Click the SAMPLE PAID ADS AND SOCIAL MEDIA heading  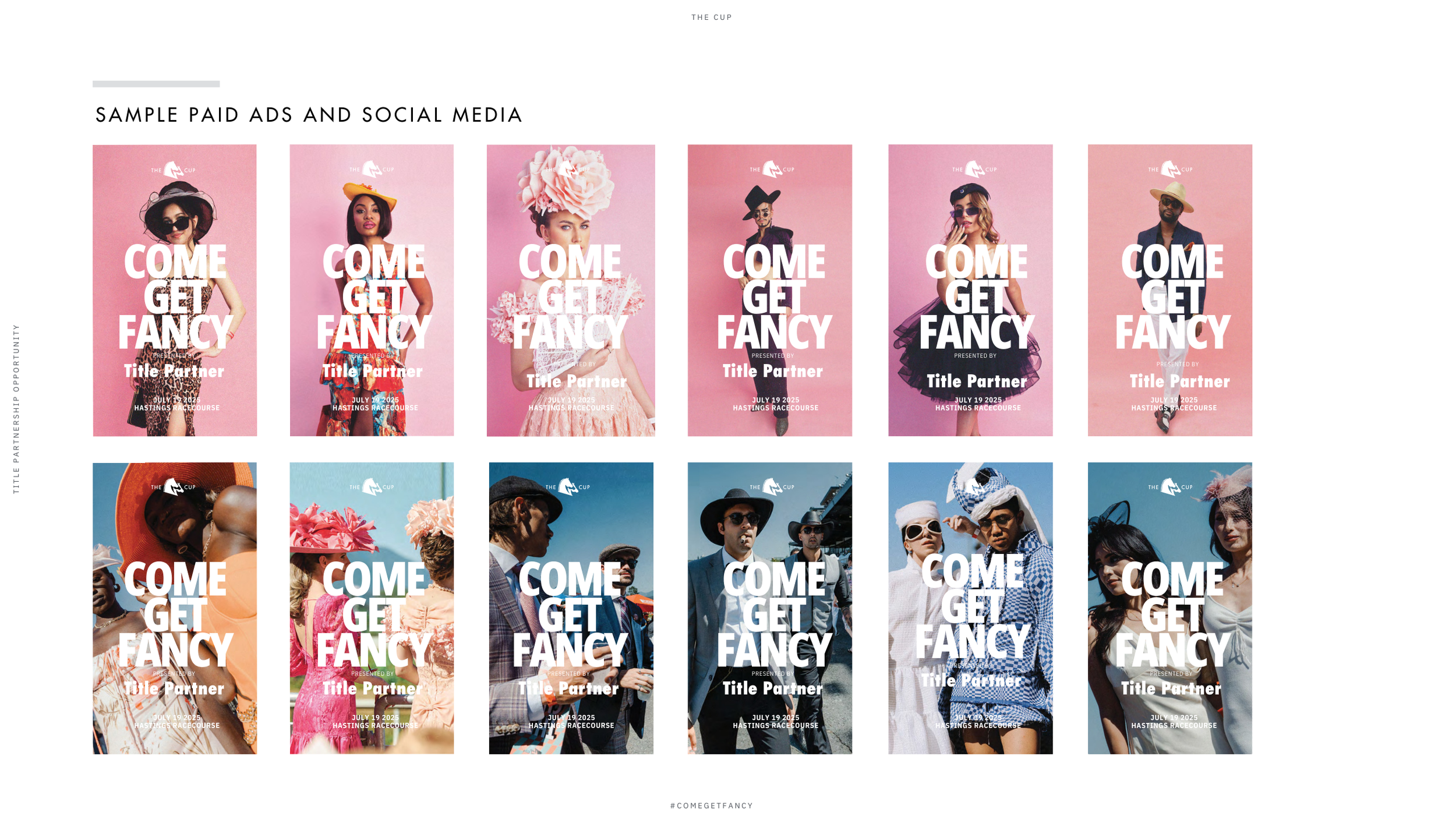coord(309,115)
